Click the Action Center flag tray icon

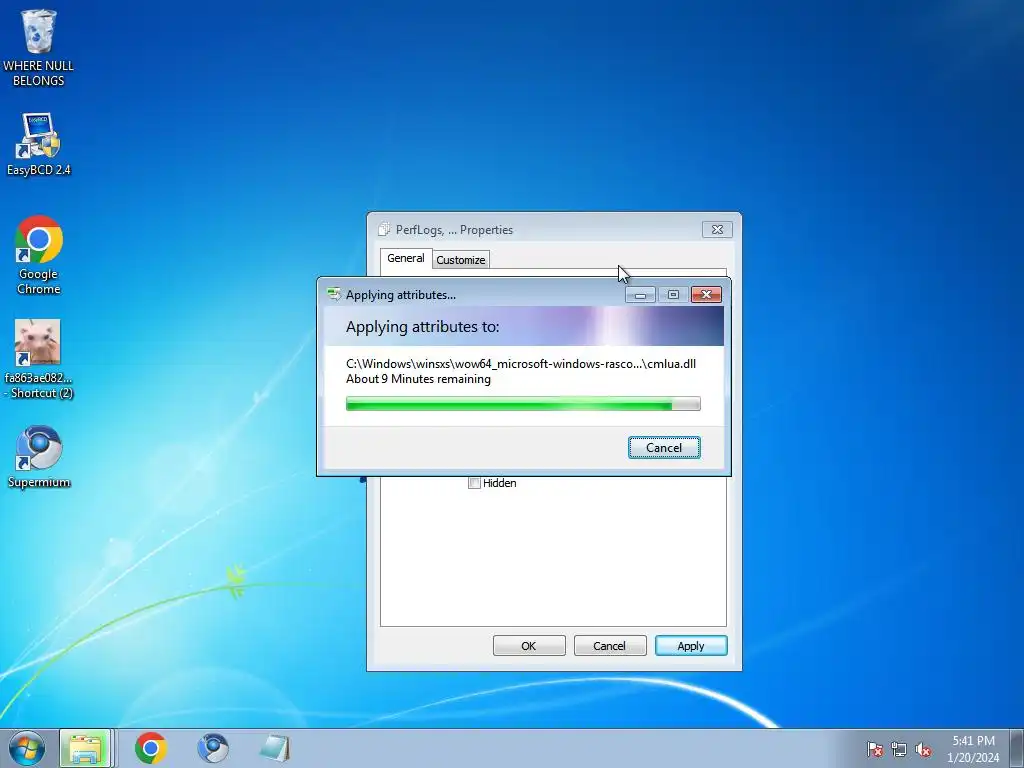click(875, 749)
